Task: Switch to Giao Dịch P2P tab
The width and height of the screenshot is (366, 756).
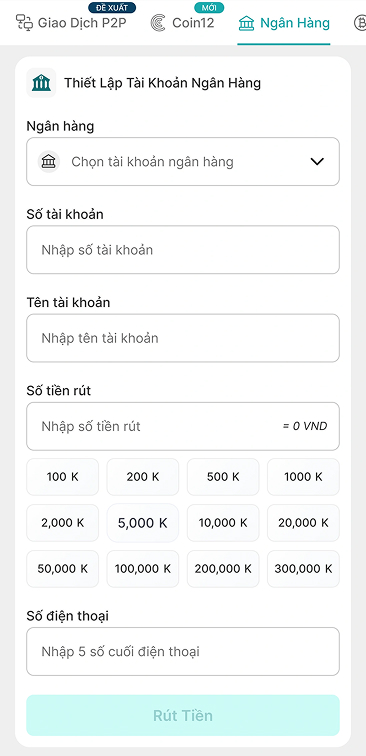Action: (x=71, y=23)
